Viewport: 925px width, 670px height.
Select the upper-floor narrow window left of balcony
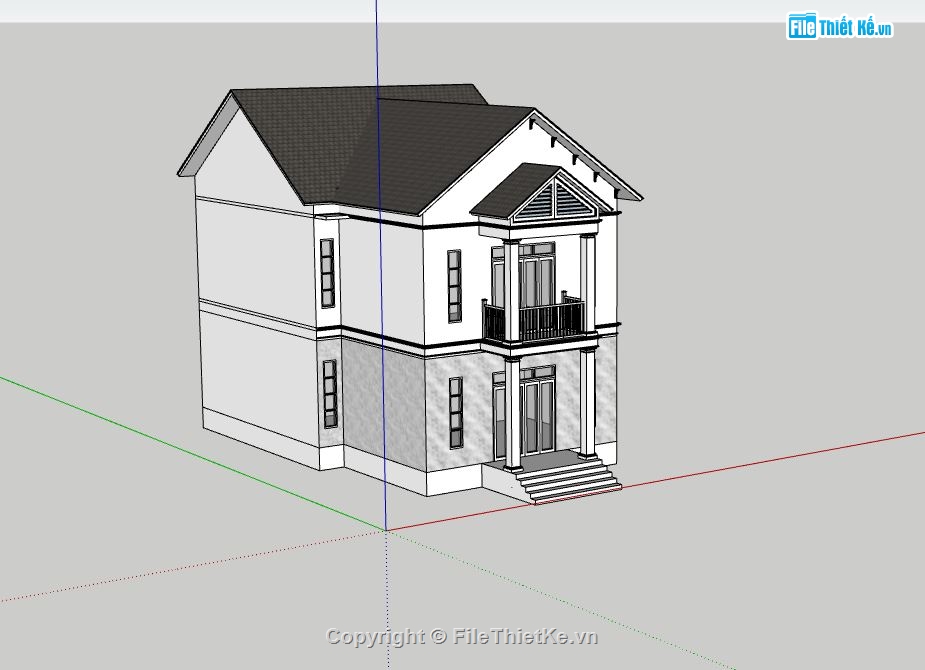pos(454,287)
